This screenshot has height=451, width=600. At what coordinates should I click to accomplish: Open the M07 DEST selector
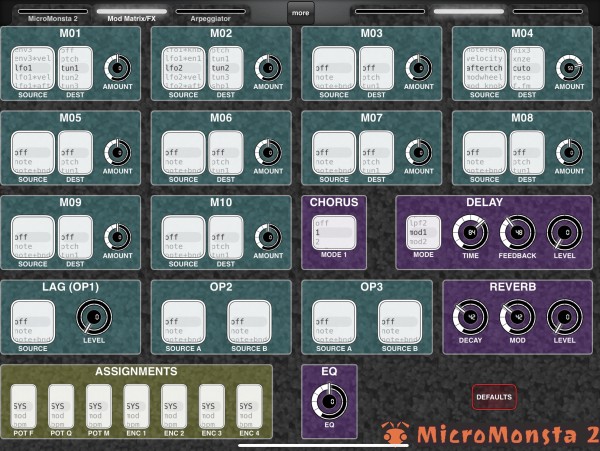pyautogui.click(x=377, y=153)
